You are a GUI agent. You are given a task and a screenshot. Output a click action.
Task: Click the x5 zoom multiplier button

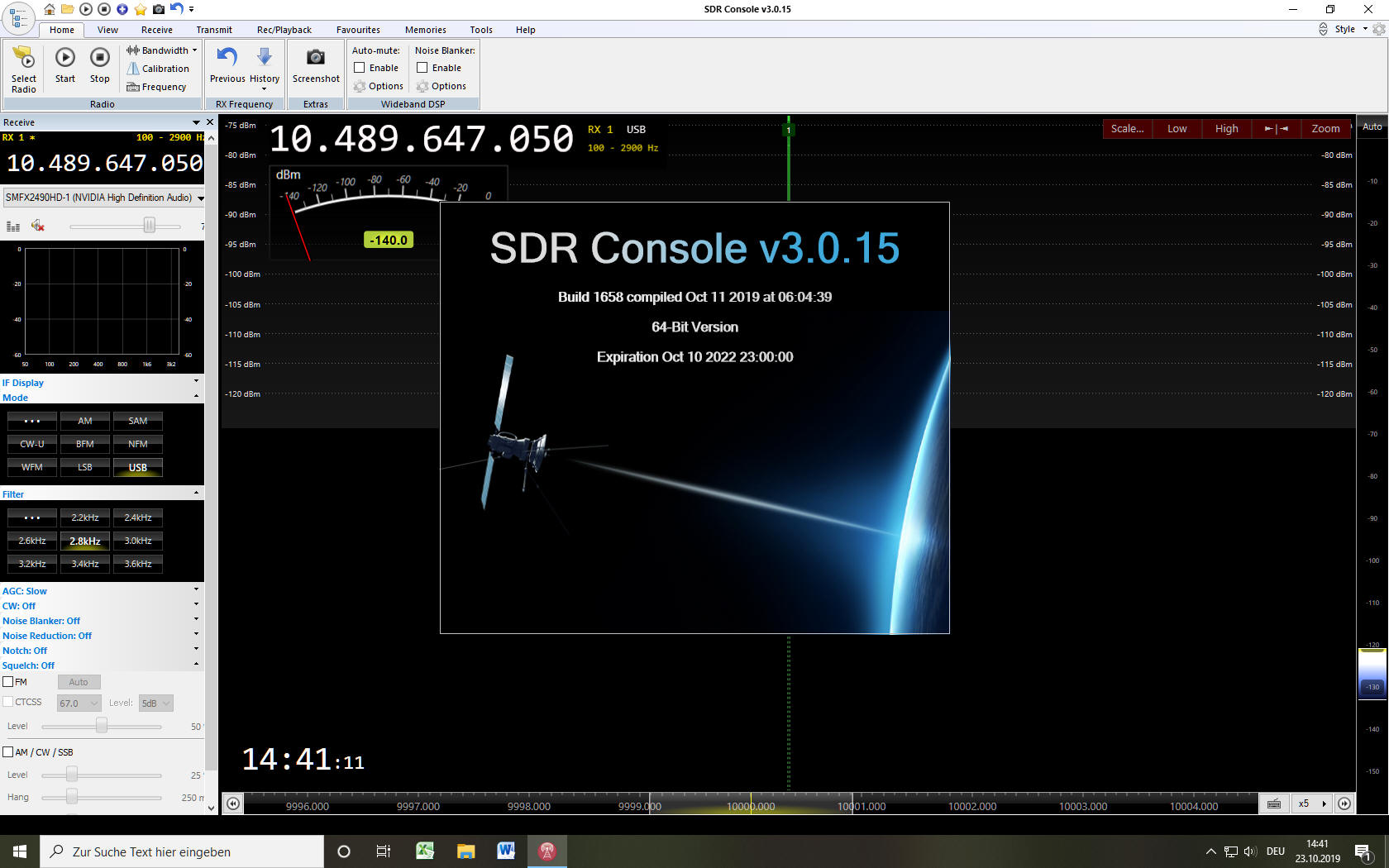(1312, 804)
